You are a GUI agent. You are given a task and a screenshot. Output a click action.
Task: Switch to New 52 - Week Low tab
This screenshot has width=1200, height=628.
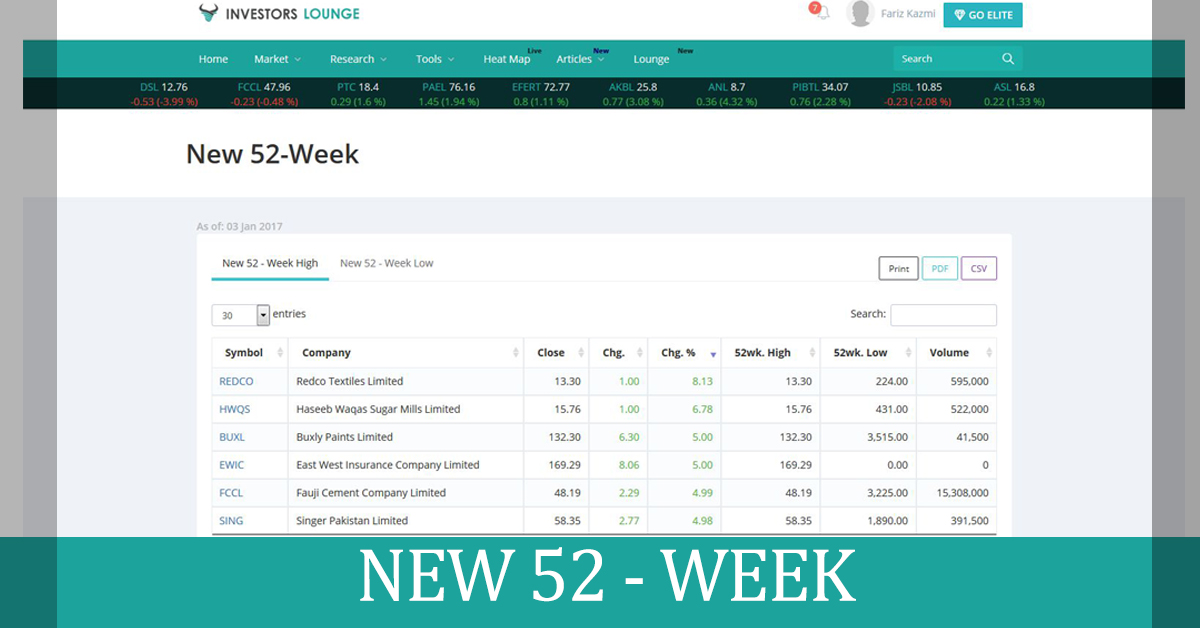click(x=387, y=263)
